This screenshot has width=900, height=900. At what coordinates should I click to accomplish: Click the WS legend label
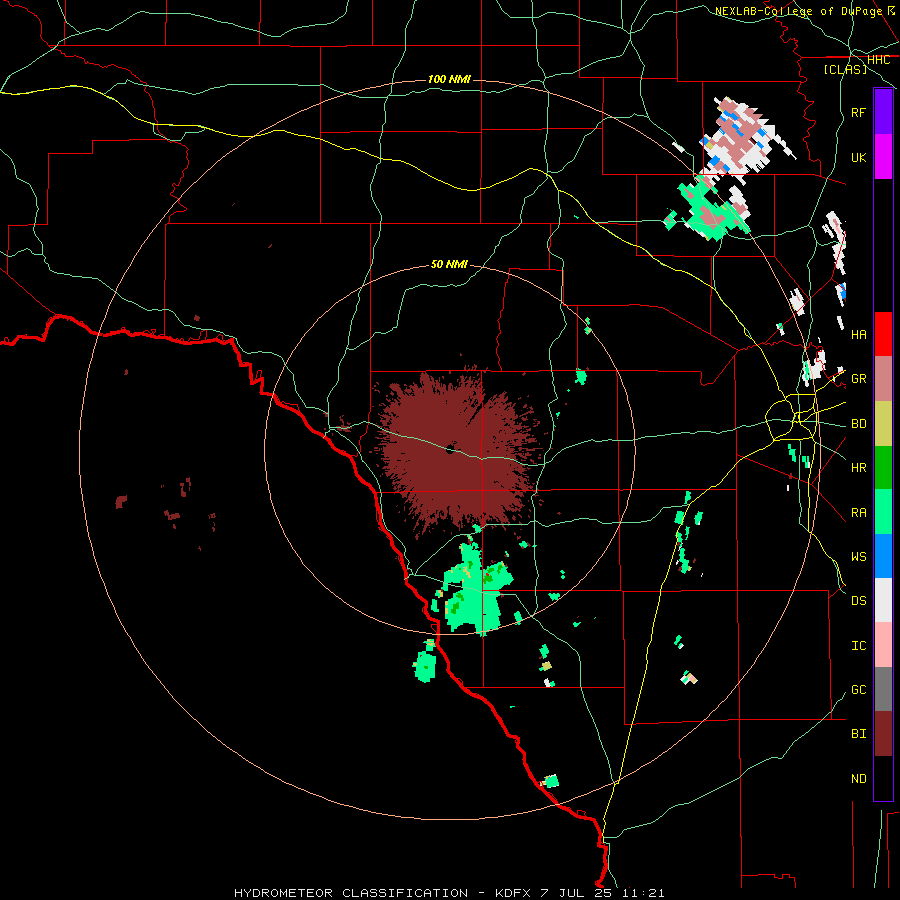tap(858, 557)
